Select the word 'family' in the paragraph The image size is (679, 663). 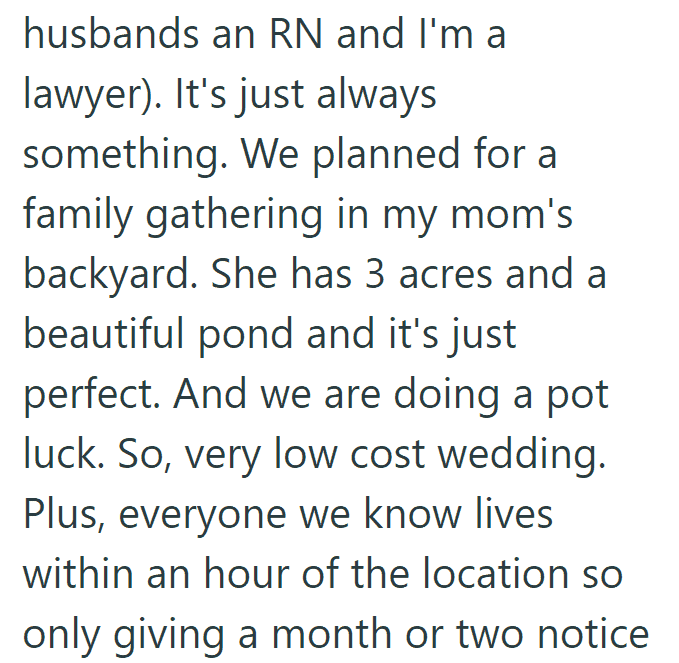coord(78,215)
